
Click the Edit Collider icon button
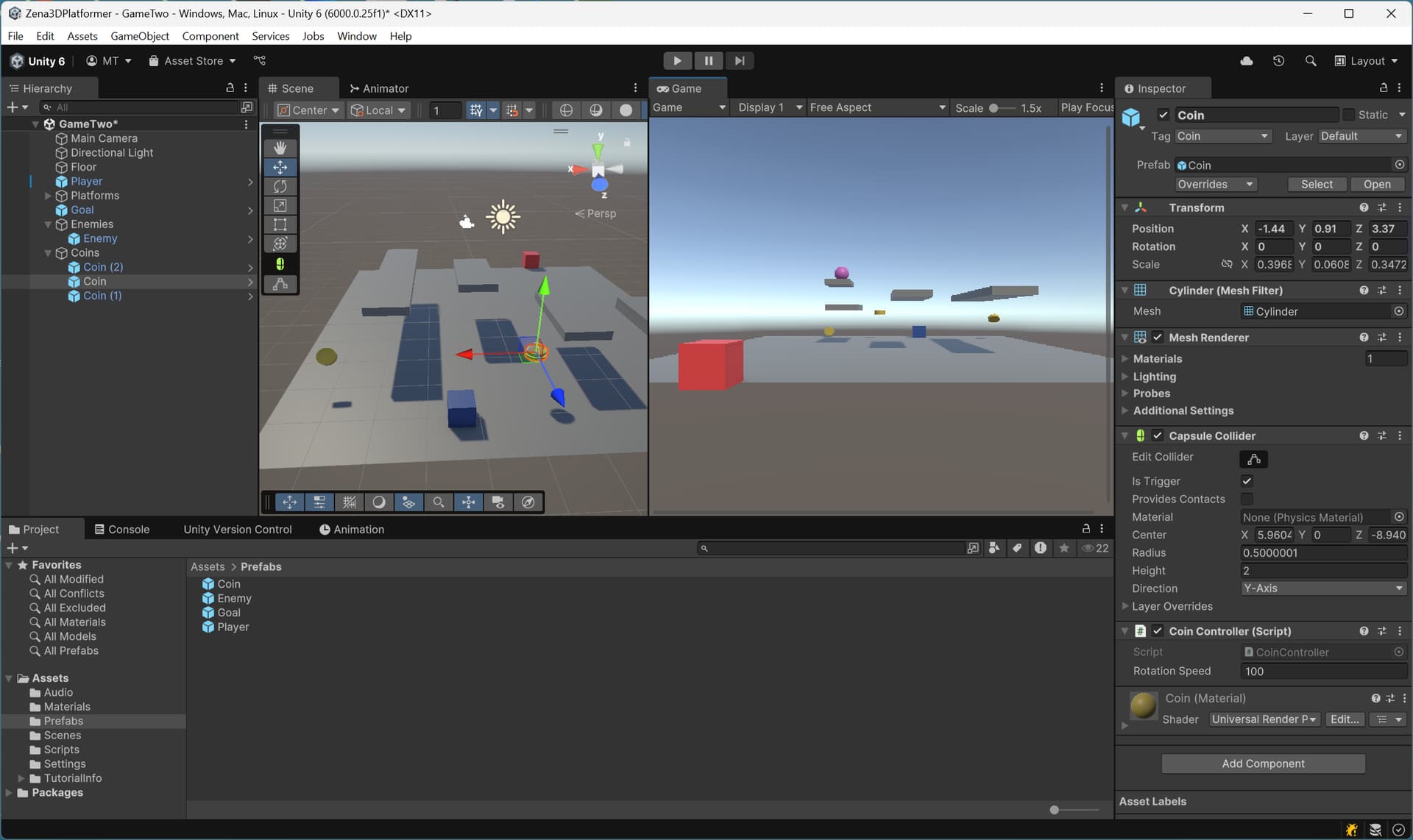[x=1253, y=459]
